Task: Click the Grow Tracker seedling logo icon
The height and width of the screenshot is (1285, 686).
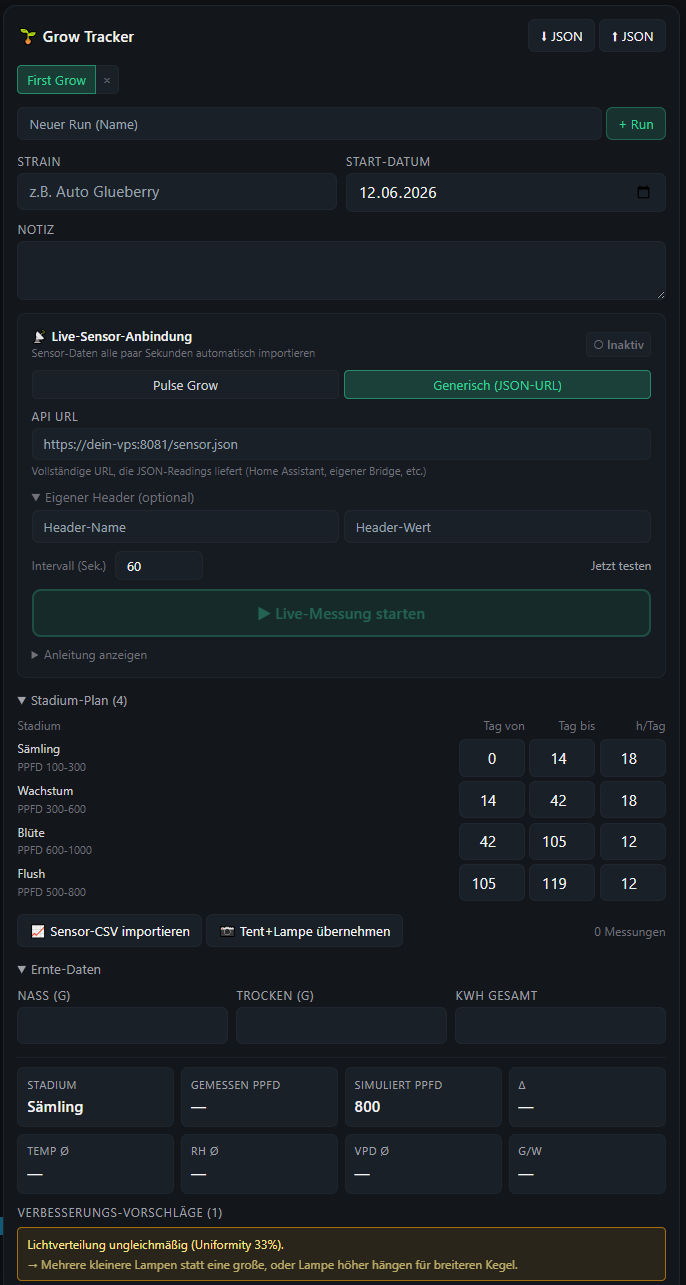Action: [27, 37]
